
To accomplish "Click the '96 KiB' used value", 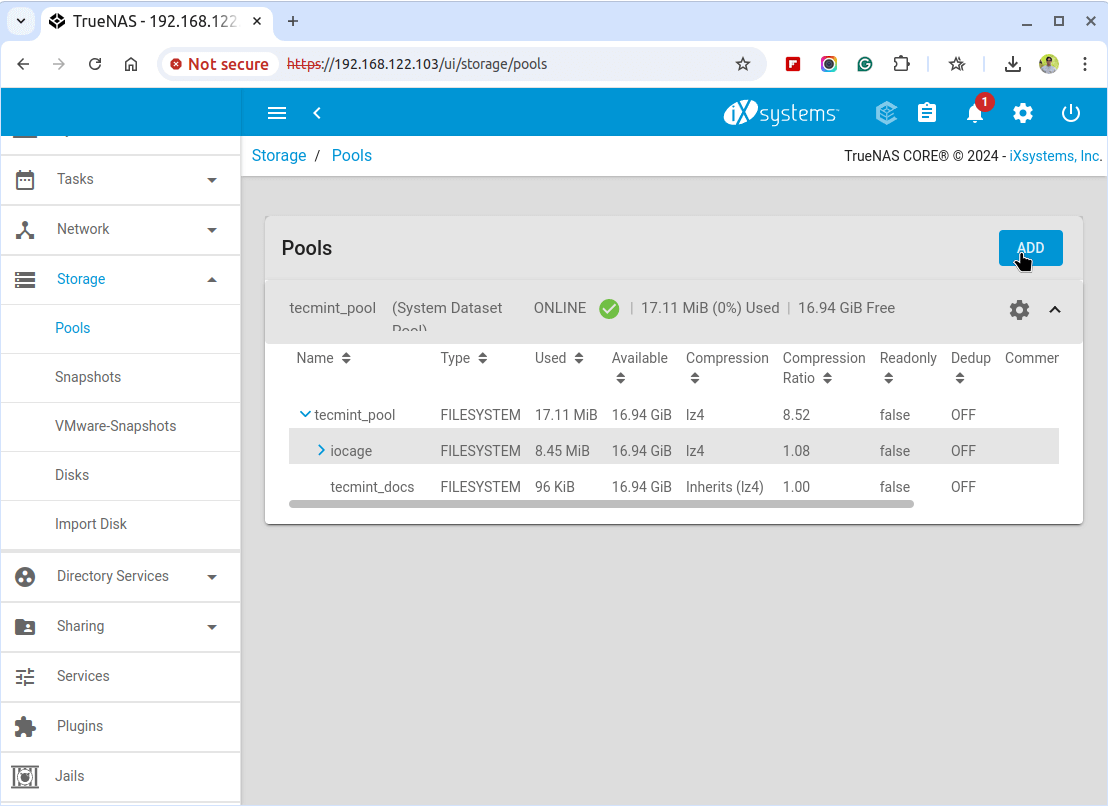I will tap(555, 487).
